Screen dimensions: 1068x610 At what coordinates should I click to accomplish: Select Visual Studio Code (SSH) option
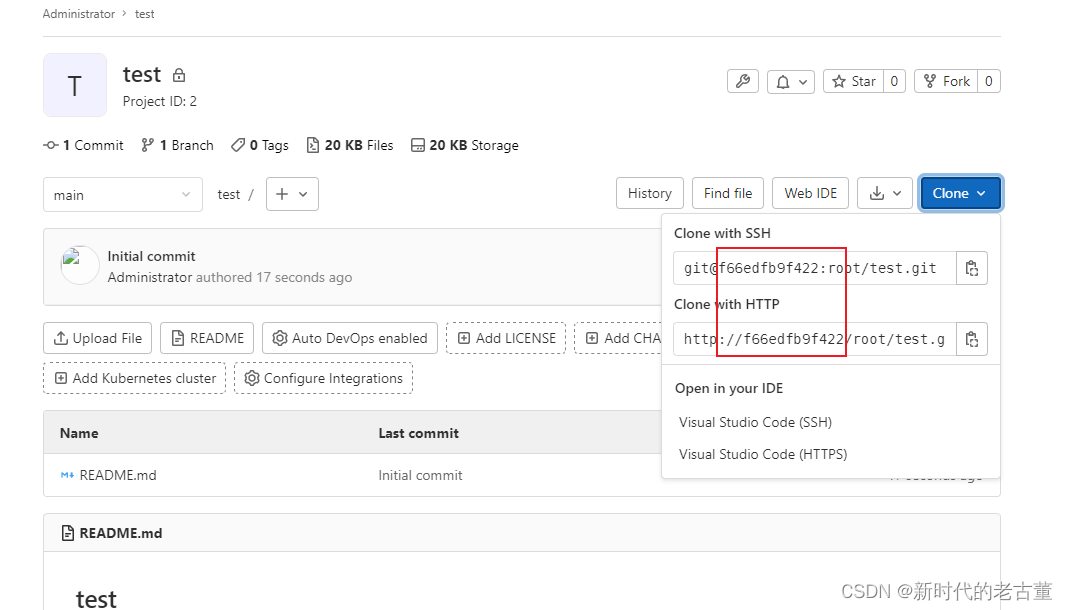[755, 422]
